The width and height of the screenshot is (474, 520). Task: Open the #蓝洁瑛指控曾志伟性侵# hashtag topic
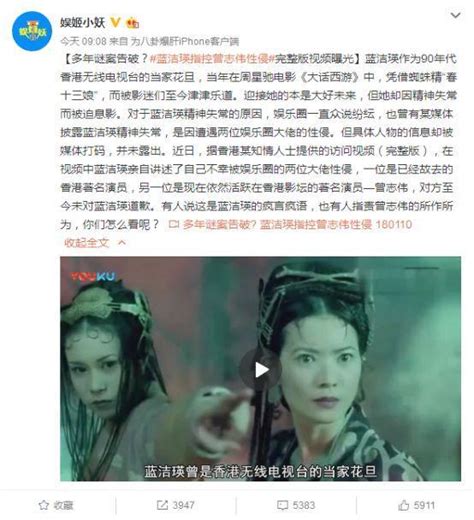click(212, 59)
